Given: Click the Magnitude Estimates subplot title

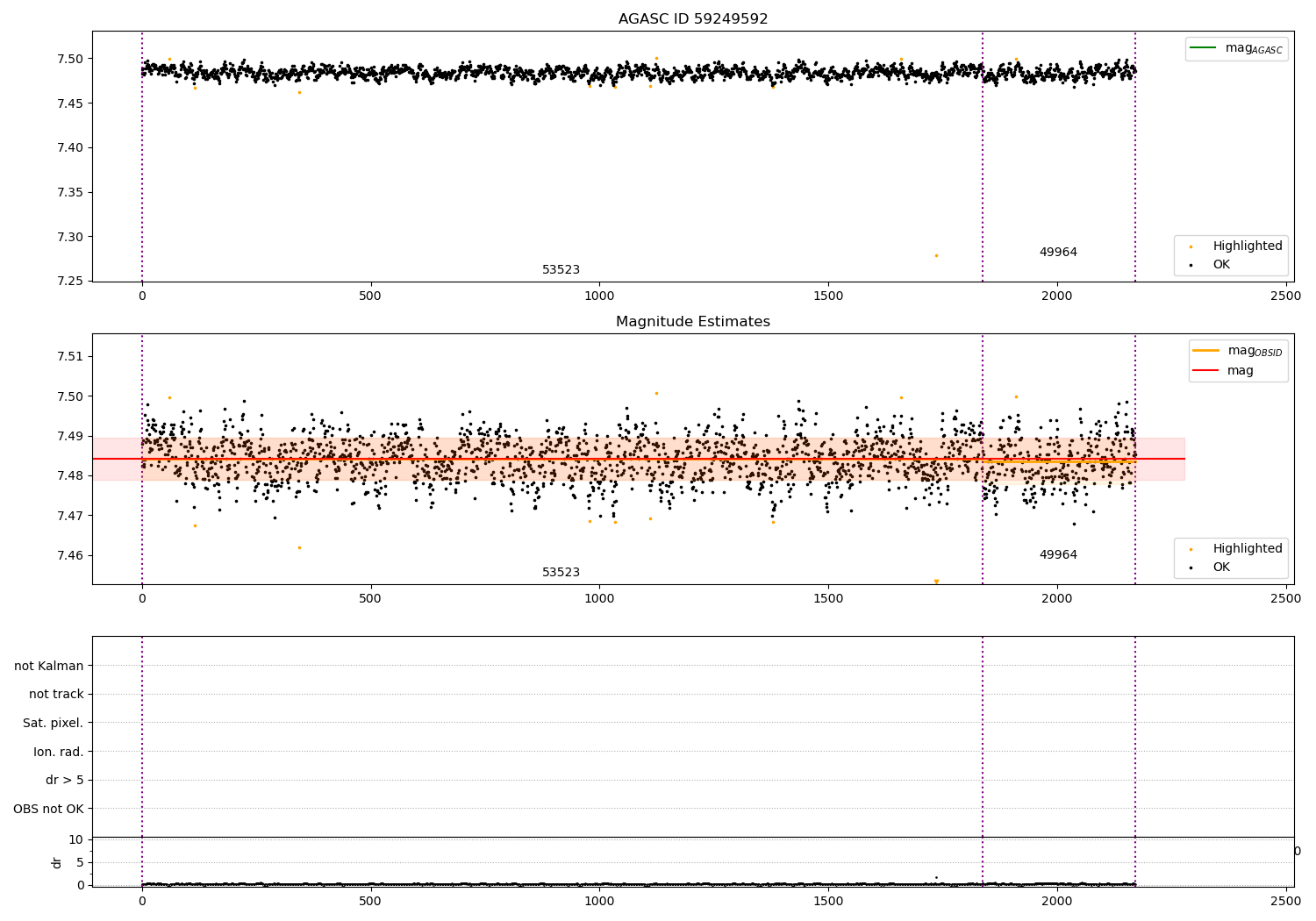Looking at the screenshot, I should [x=693, y=322].
